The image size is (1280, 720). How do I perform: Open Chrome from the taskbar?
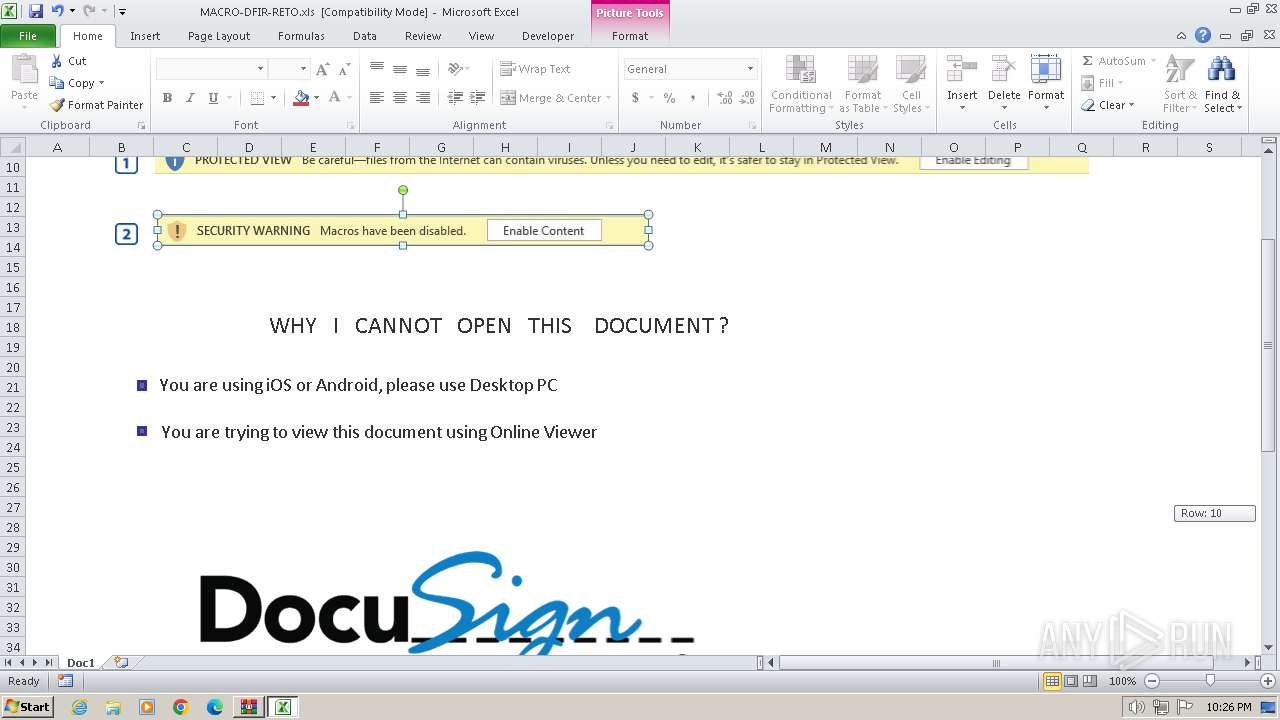tap(181, 707)
